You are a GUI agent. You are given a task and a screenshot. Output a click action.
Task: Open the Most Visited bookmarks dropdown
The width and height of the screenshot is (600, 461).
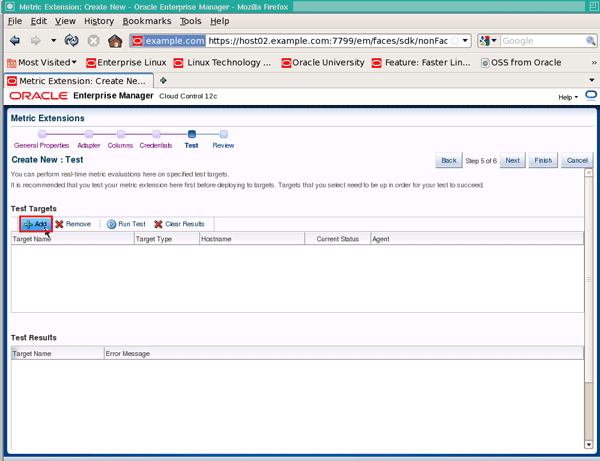(42, 62)
